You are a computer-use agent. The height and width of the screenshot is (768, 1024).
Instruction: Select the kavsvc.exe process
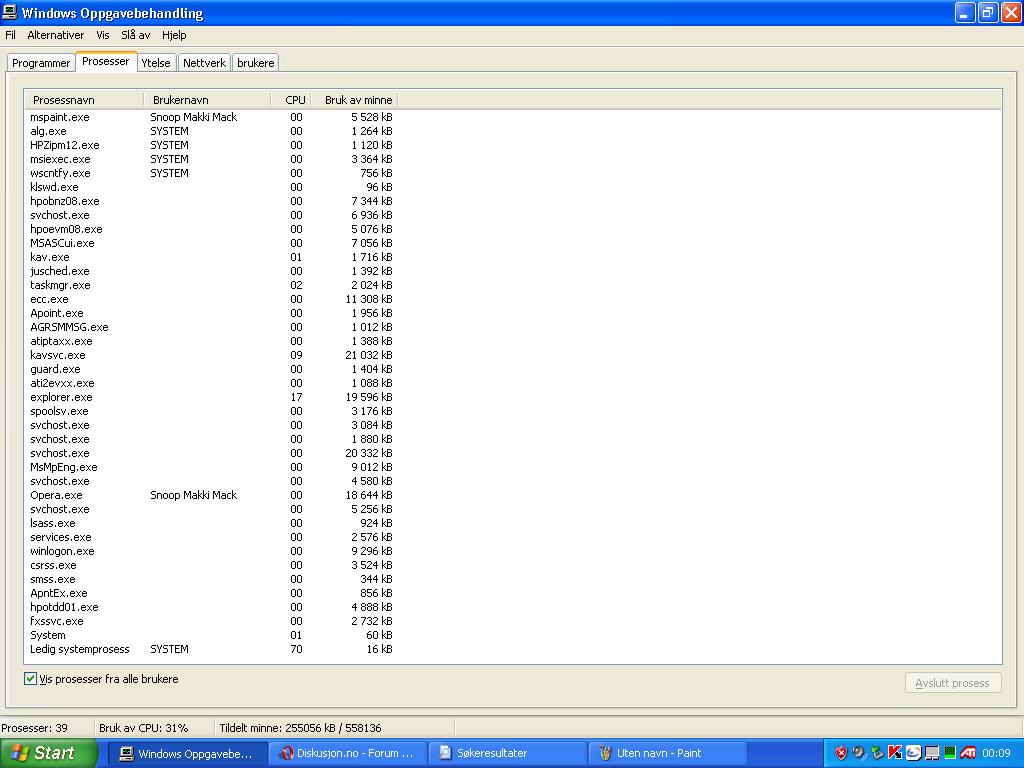(211, 355)
